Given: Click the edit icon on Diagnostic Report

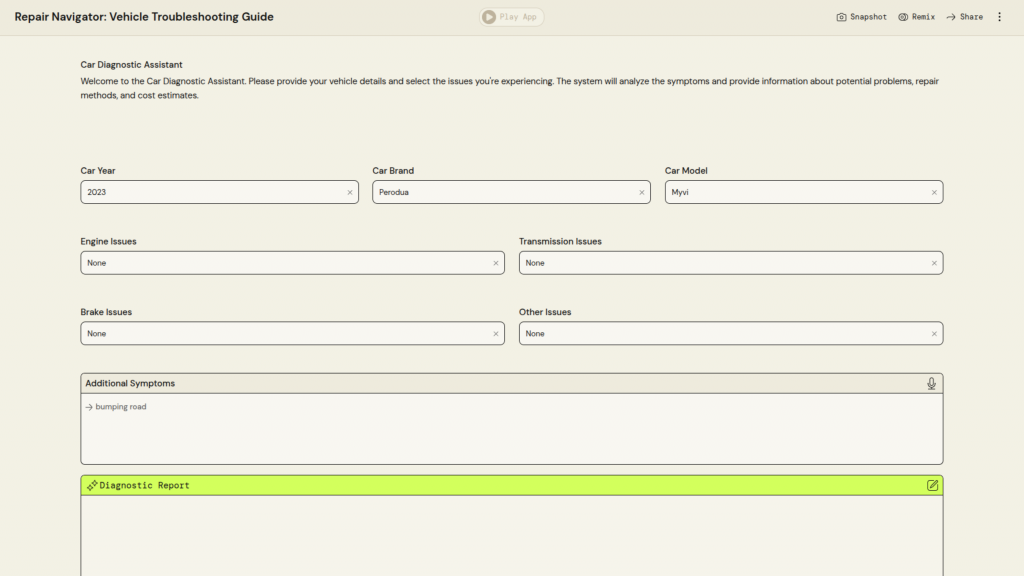Looking at the screenshot, I should pos(932,485).
